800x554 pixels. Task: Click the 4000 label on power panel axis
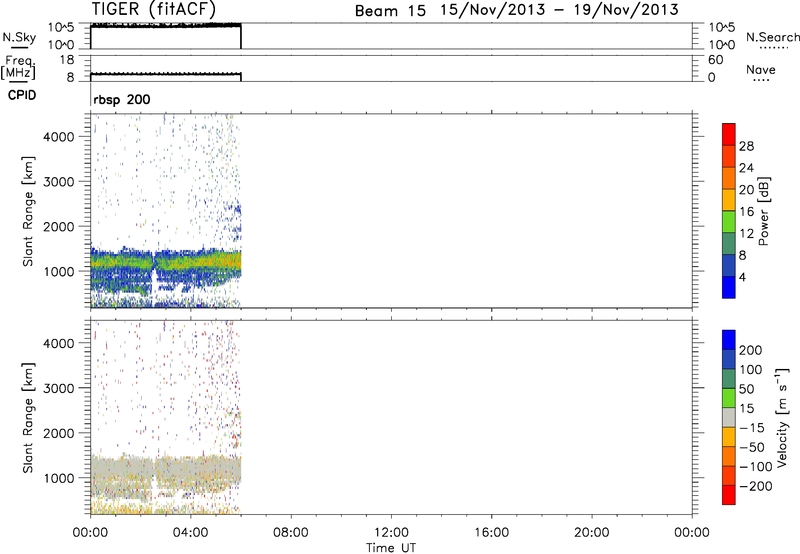coord(58,137)
